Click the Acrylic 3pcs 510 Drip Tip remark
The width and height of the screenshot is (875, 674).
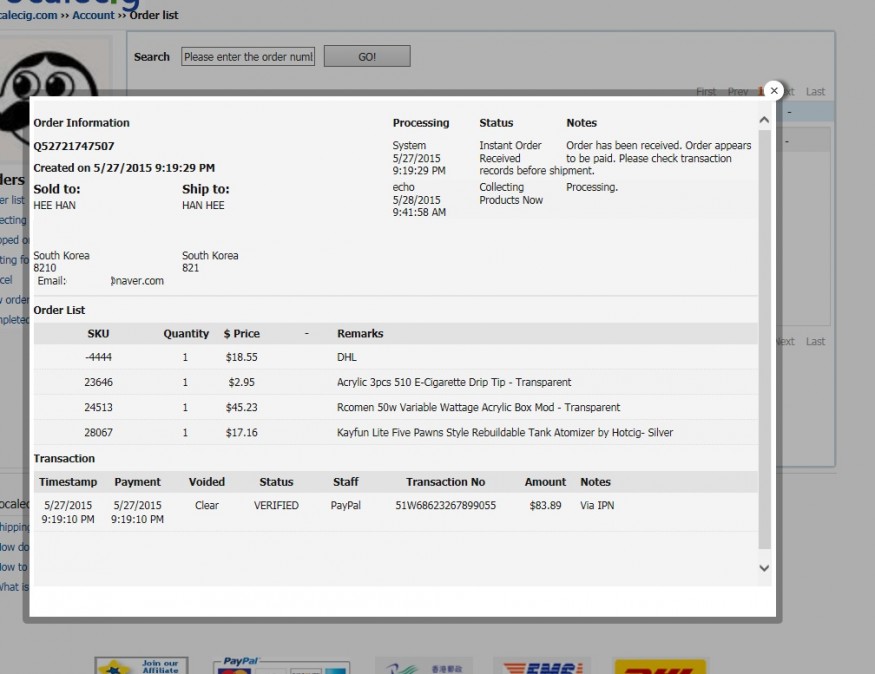[x=454, y=382]
